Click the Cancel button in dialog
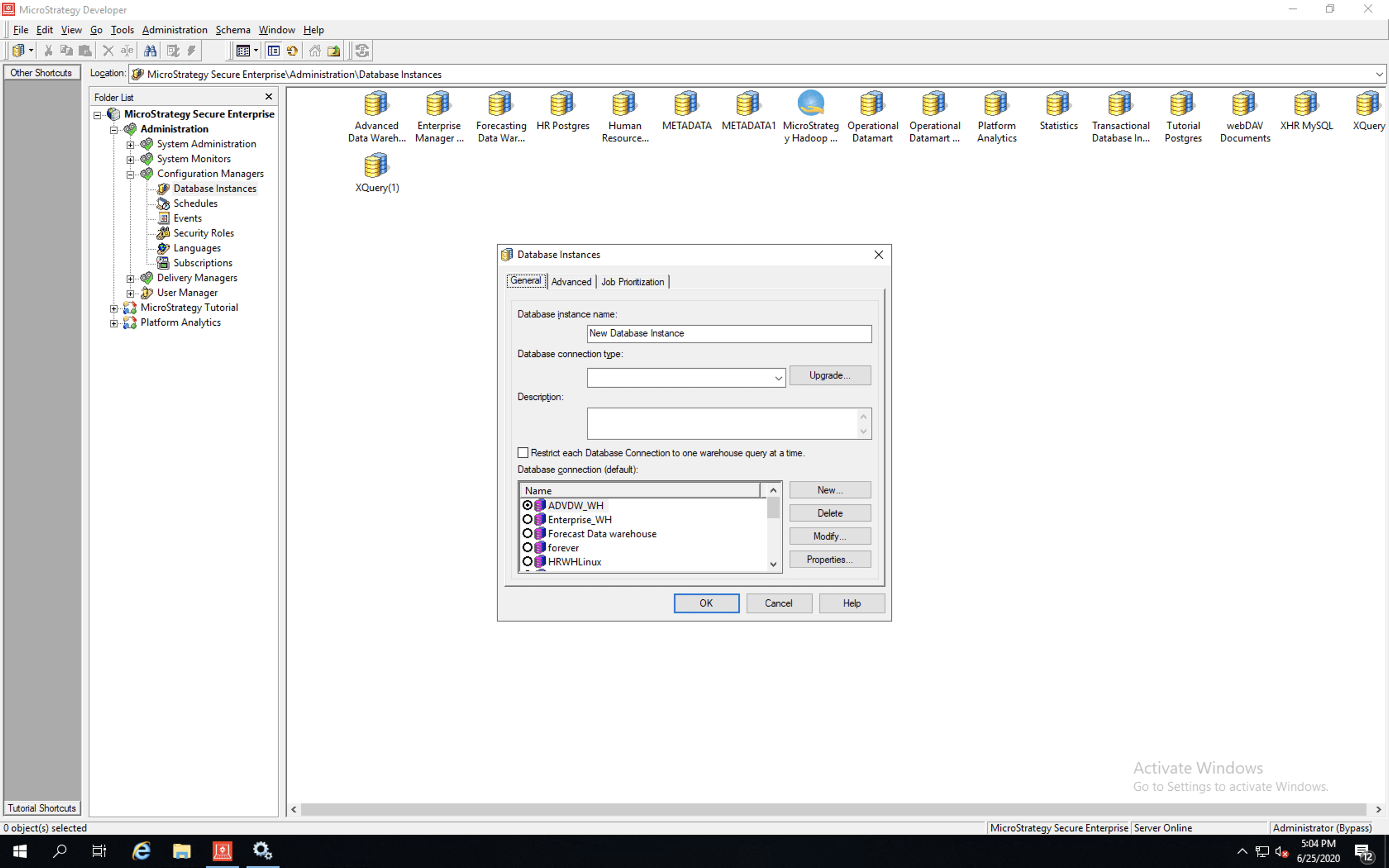 pos(778,603)
